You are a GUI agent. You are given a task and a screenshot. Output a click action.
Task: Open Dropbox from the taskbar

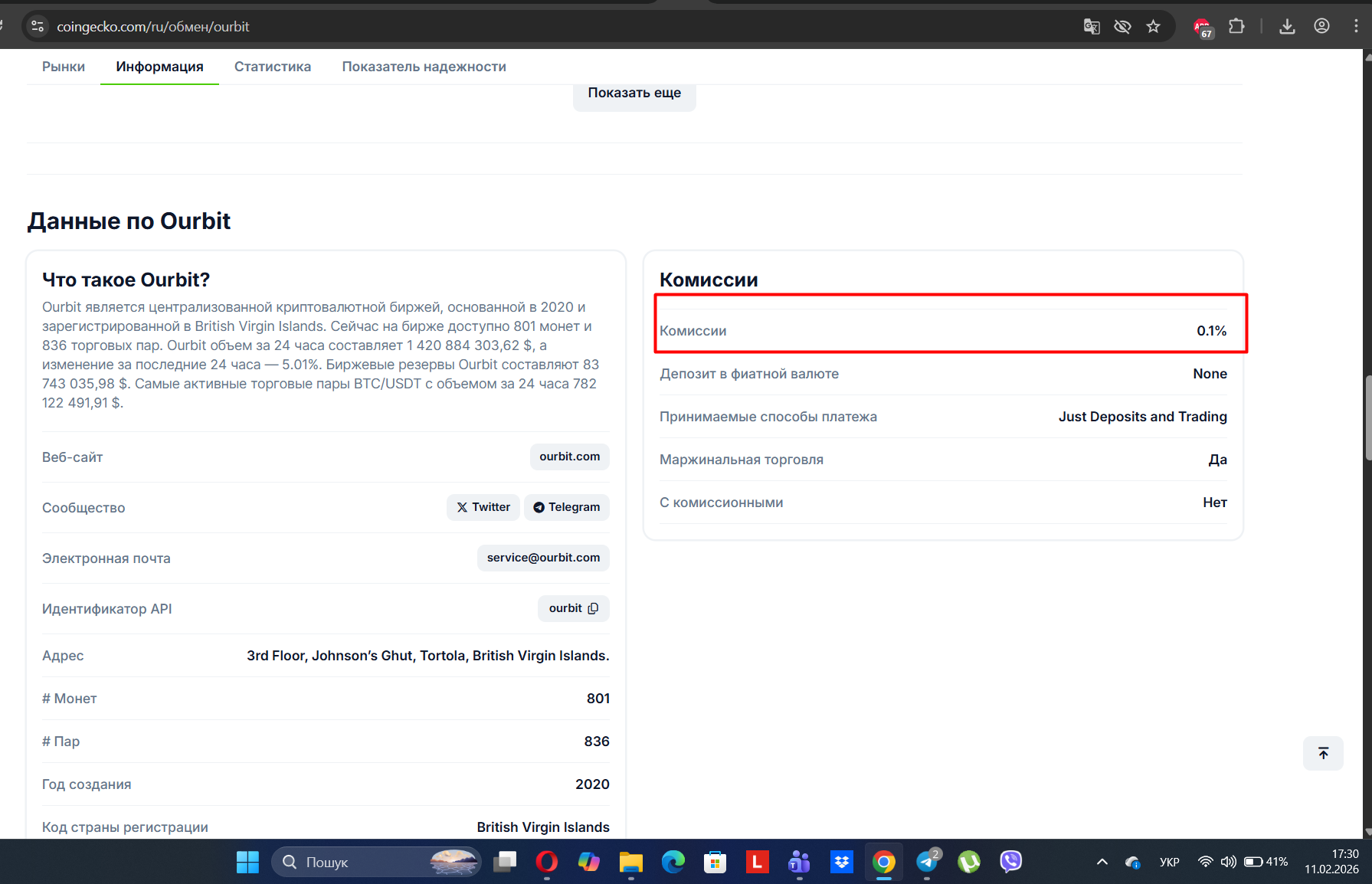point(841,862)
